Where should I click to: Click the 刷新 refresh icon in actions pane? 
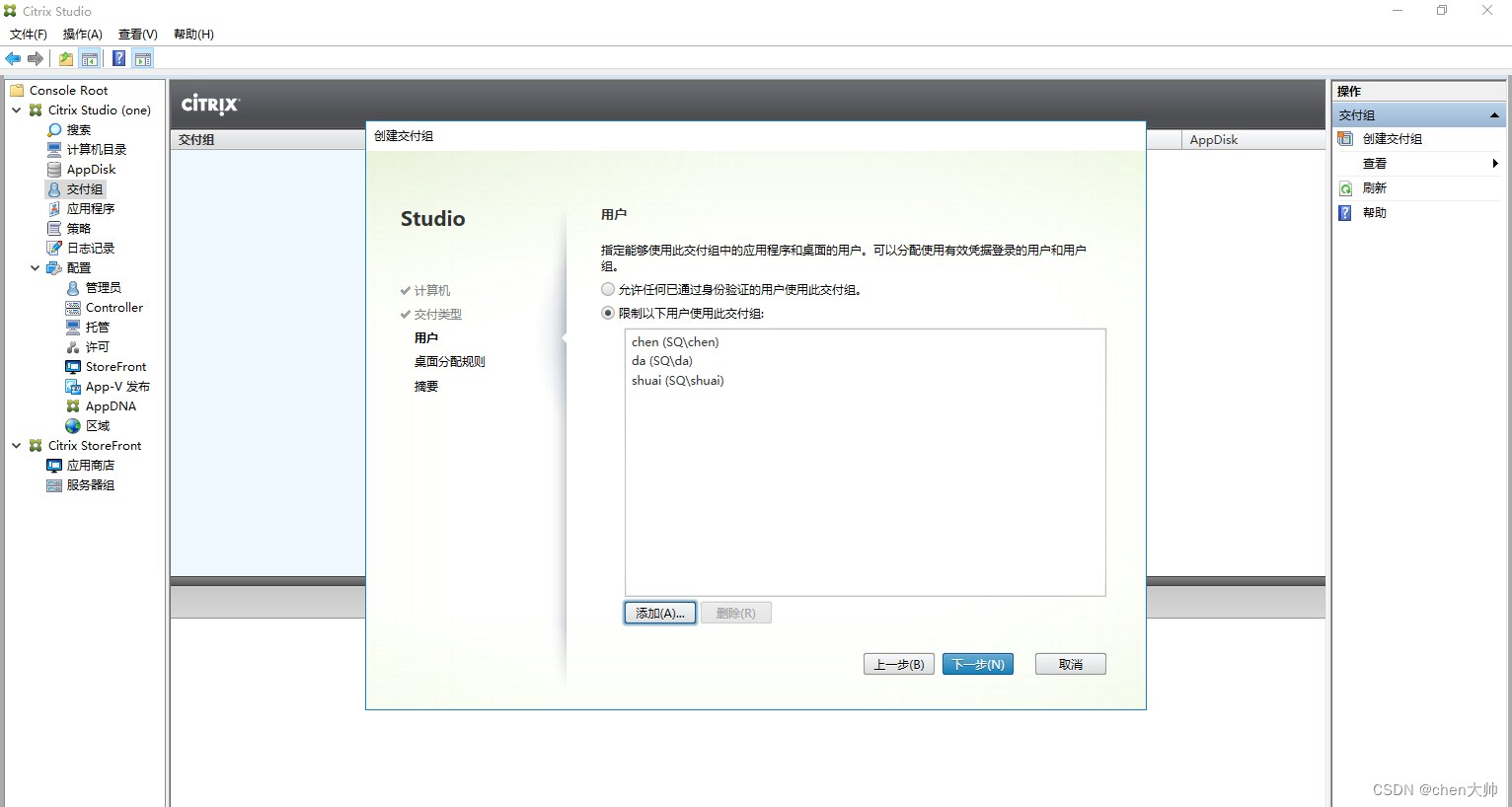click(x=1345, y=188)
